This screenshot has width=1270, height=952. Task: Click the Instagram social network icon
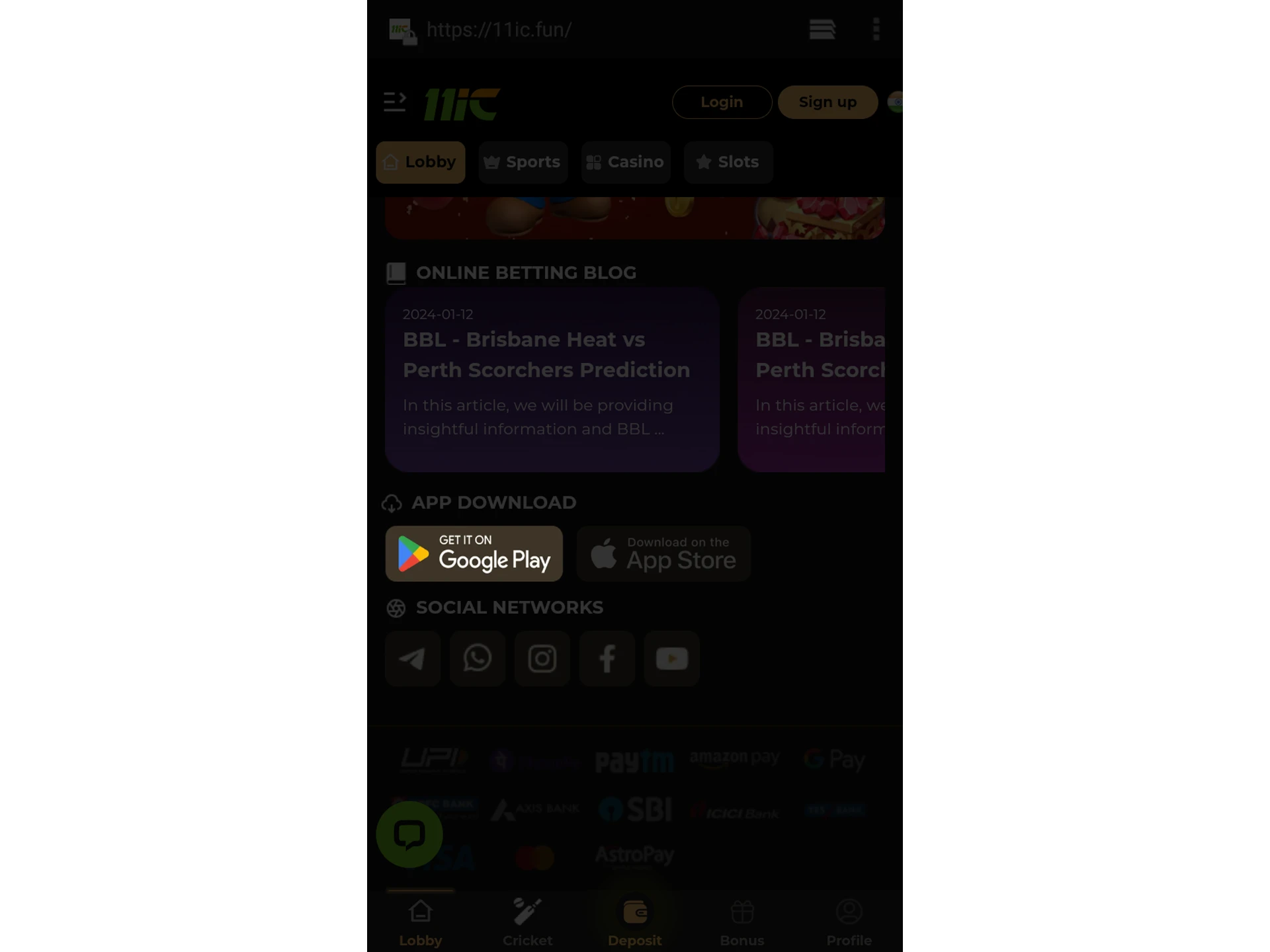(x=542, y=658)
